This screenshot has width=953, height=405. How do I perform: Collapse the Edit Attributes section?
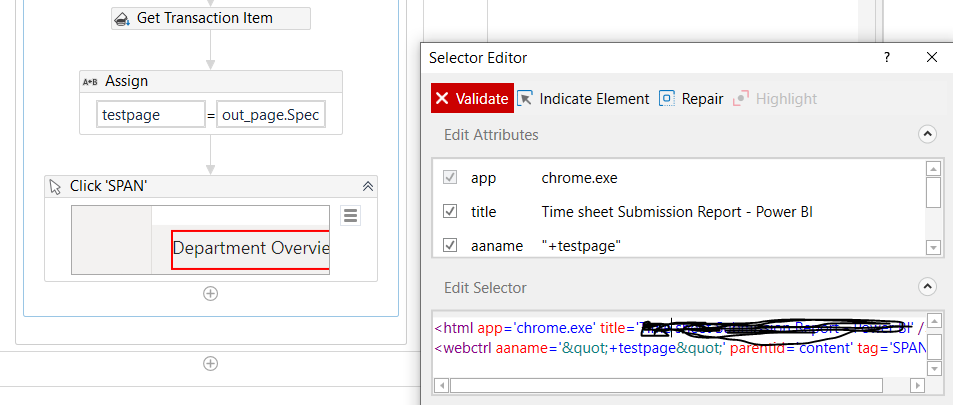tap(927, 134)
